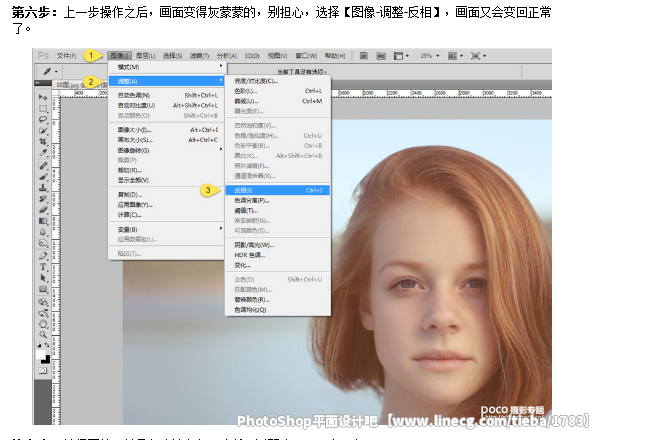
Task: Open the 选择(S) menu
Action: tap(172, 56)
